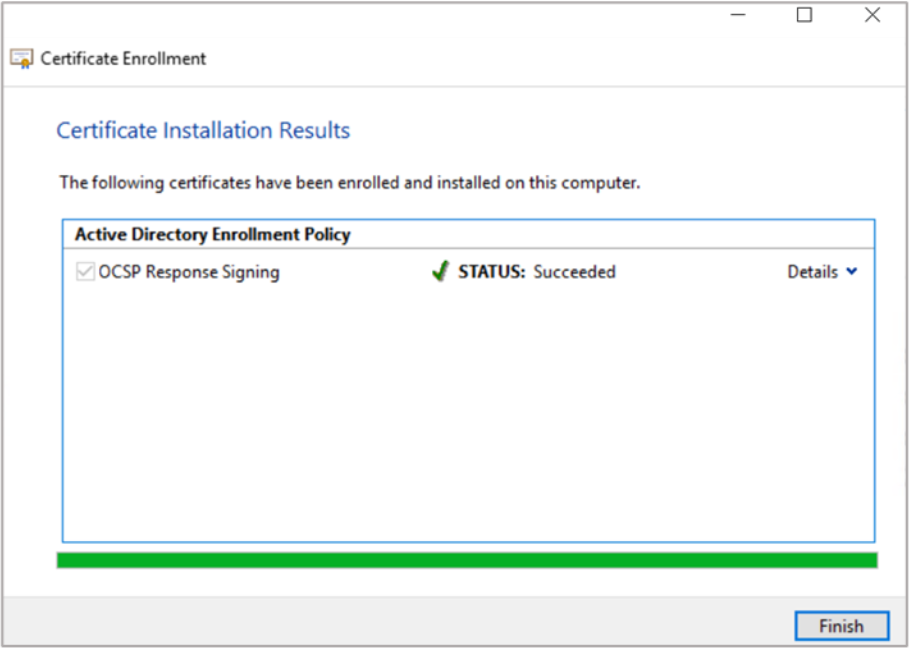Click the green success checkmark icon

click(x=439, y=272)
